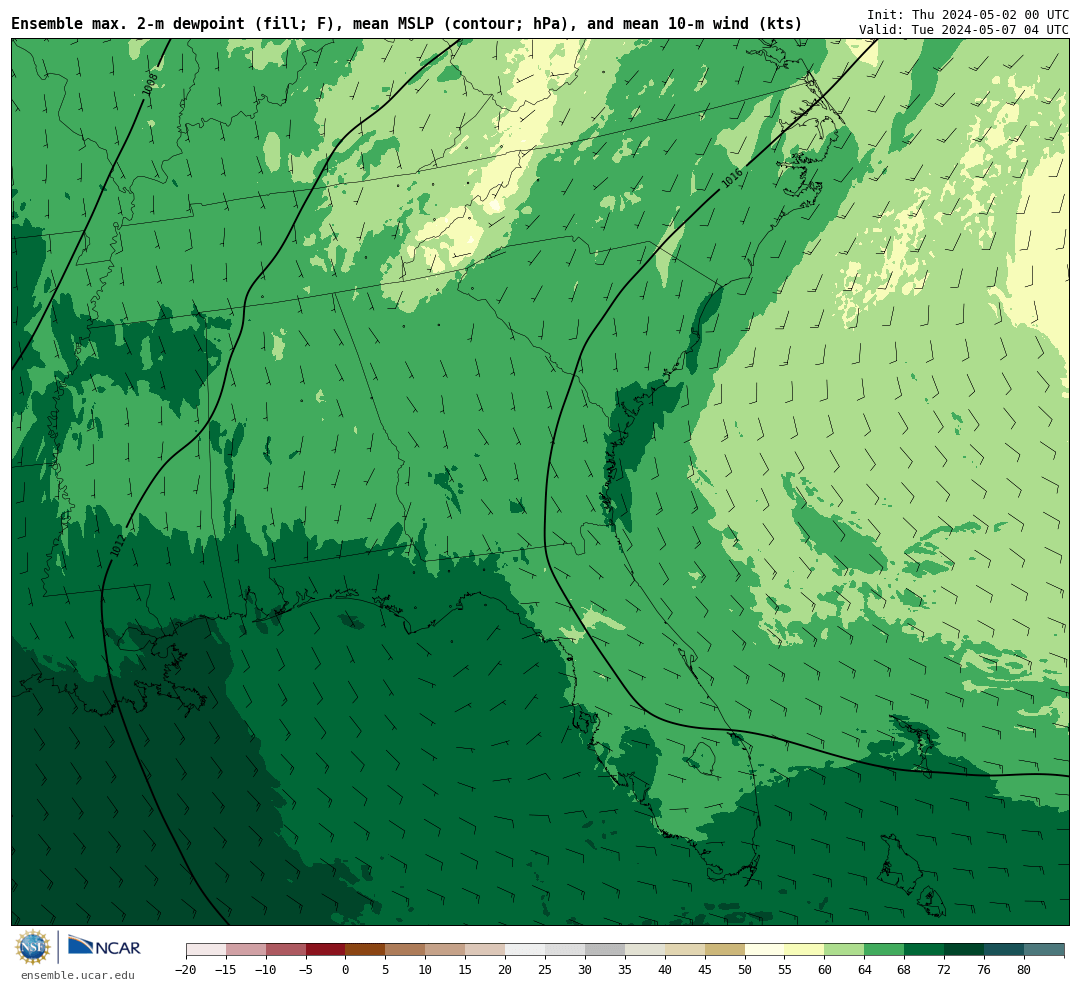
Task: Click the colorbar tick label 40
Action: 665,970
